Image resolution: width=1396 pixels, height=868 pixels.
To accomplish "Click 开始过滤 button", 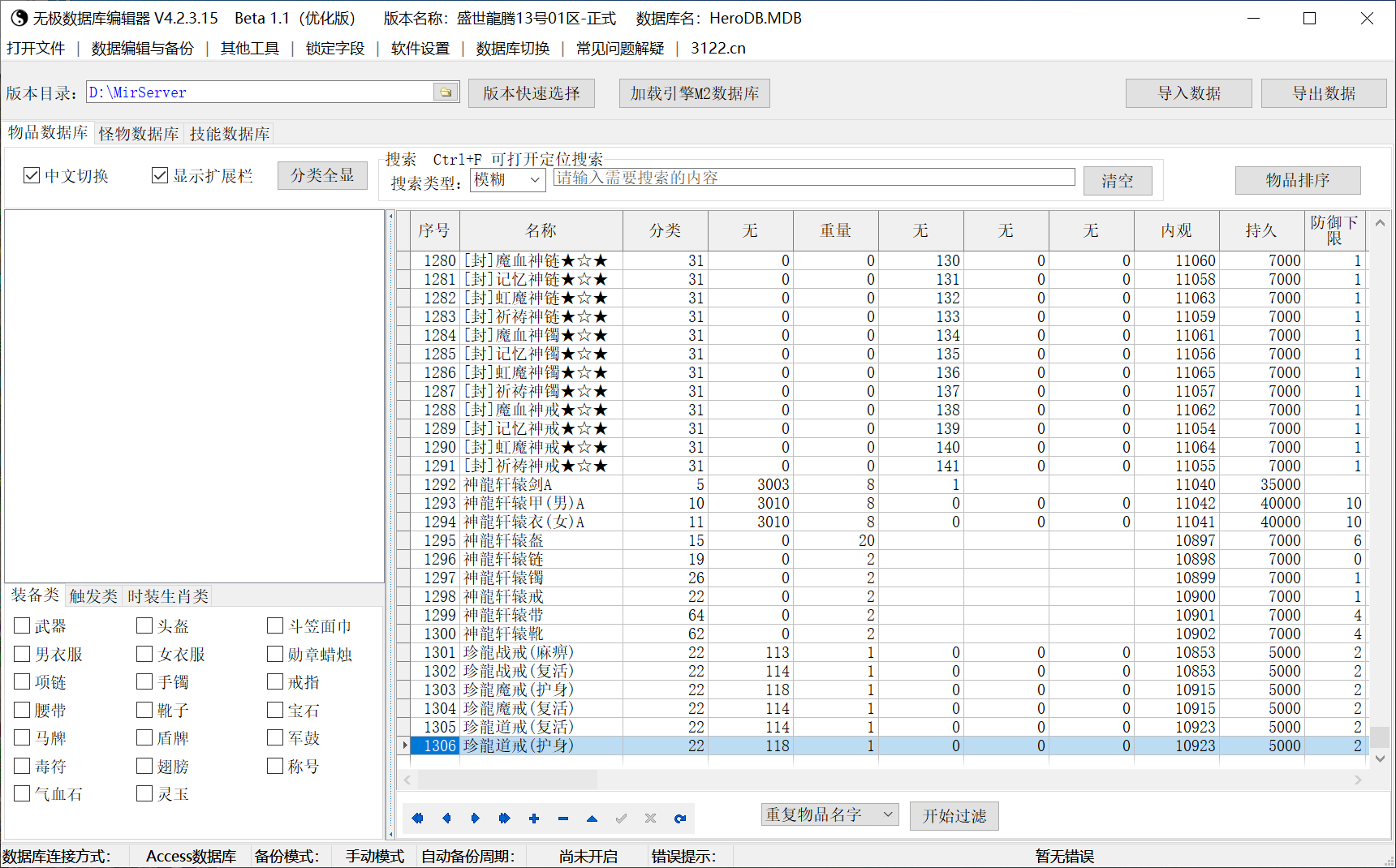I will tap(954, 816).
